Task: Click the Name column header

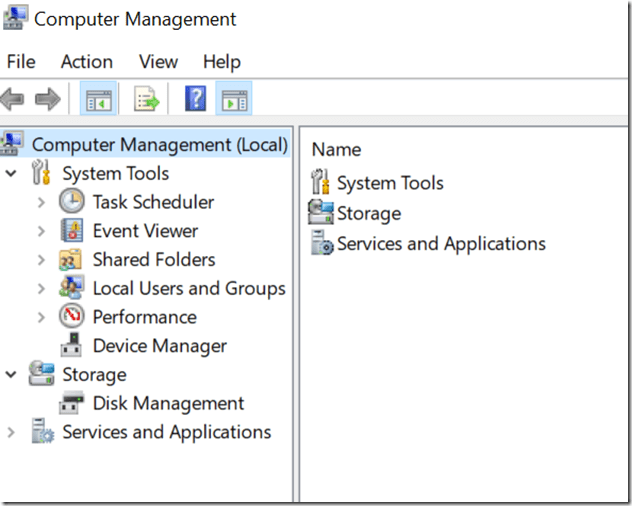Action: (336, 149)
